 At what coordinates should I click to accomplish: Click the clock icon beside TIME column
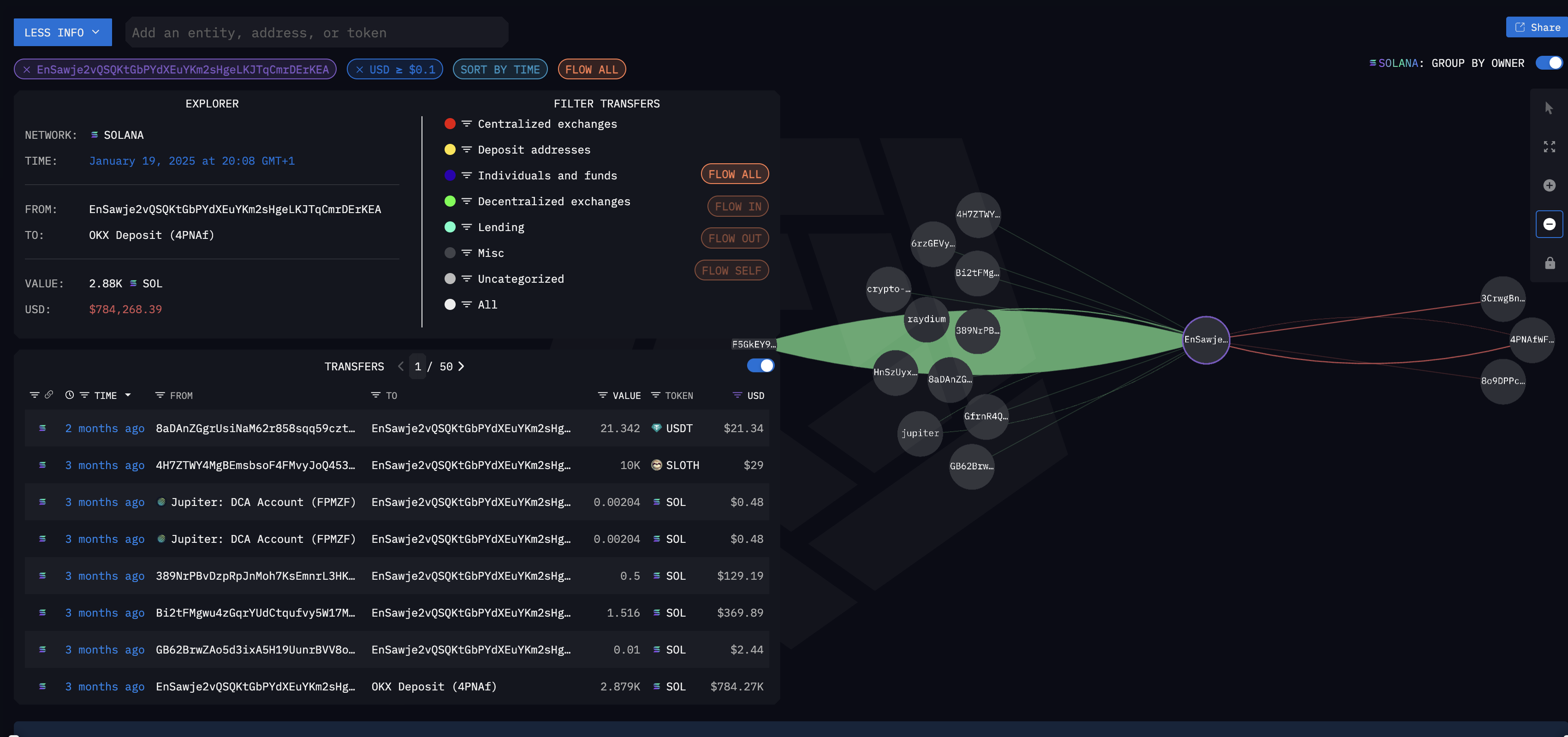[x=69, y=395]
